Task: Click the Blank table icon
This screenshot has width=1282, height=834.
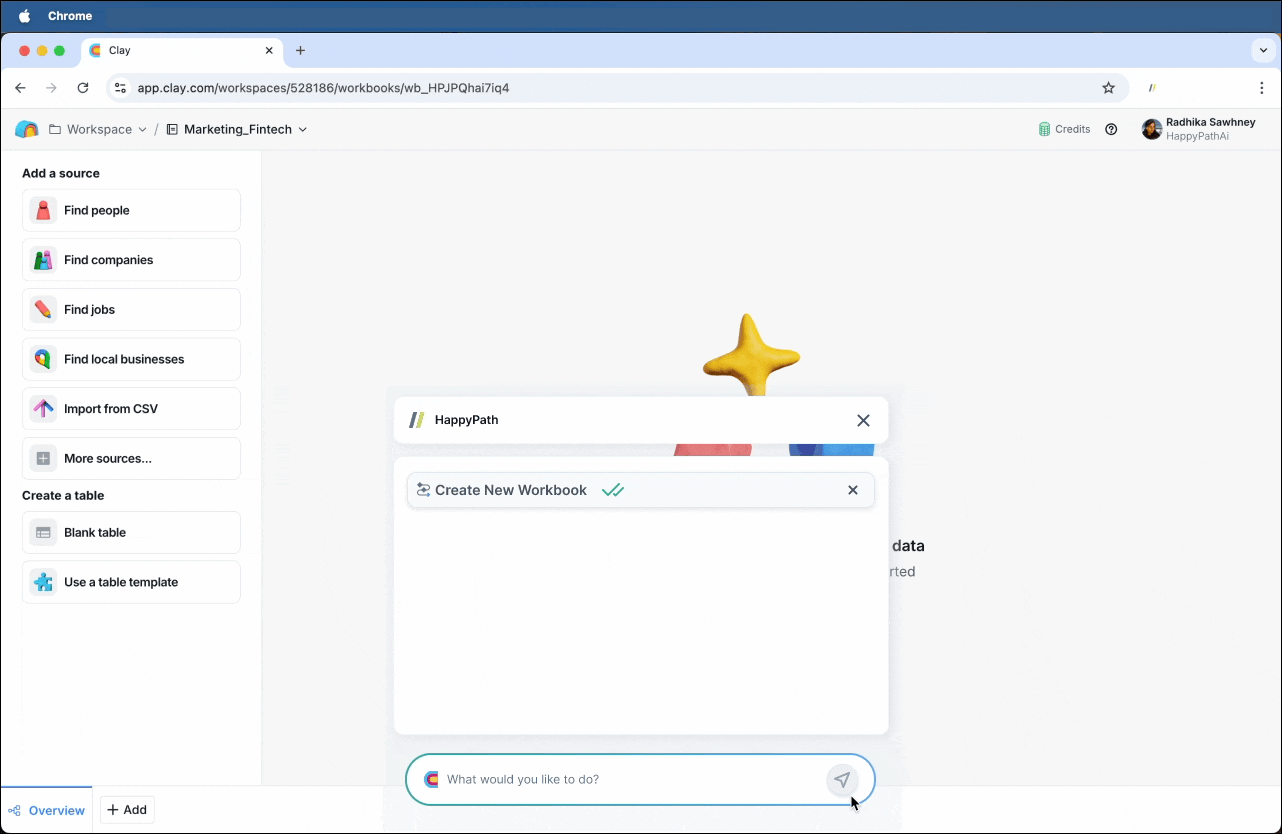Action: click(x=43, y=533)
